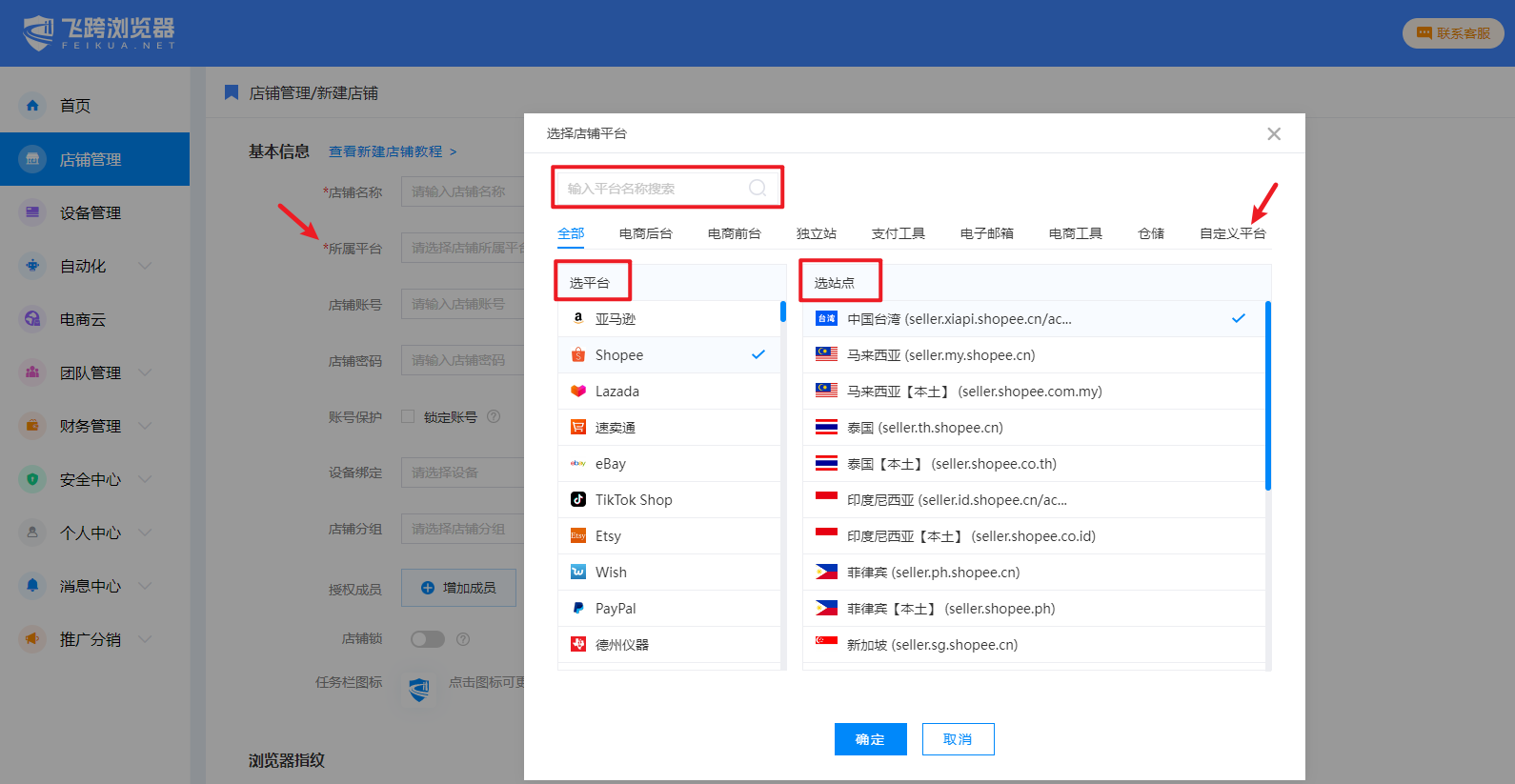The width and height of the screenshot is (1515, 784).
Task: Click the PayPal logo icon
Action: (578, 608)
